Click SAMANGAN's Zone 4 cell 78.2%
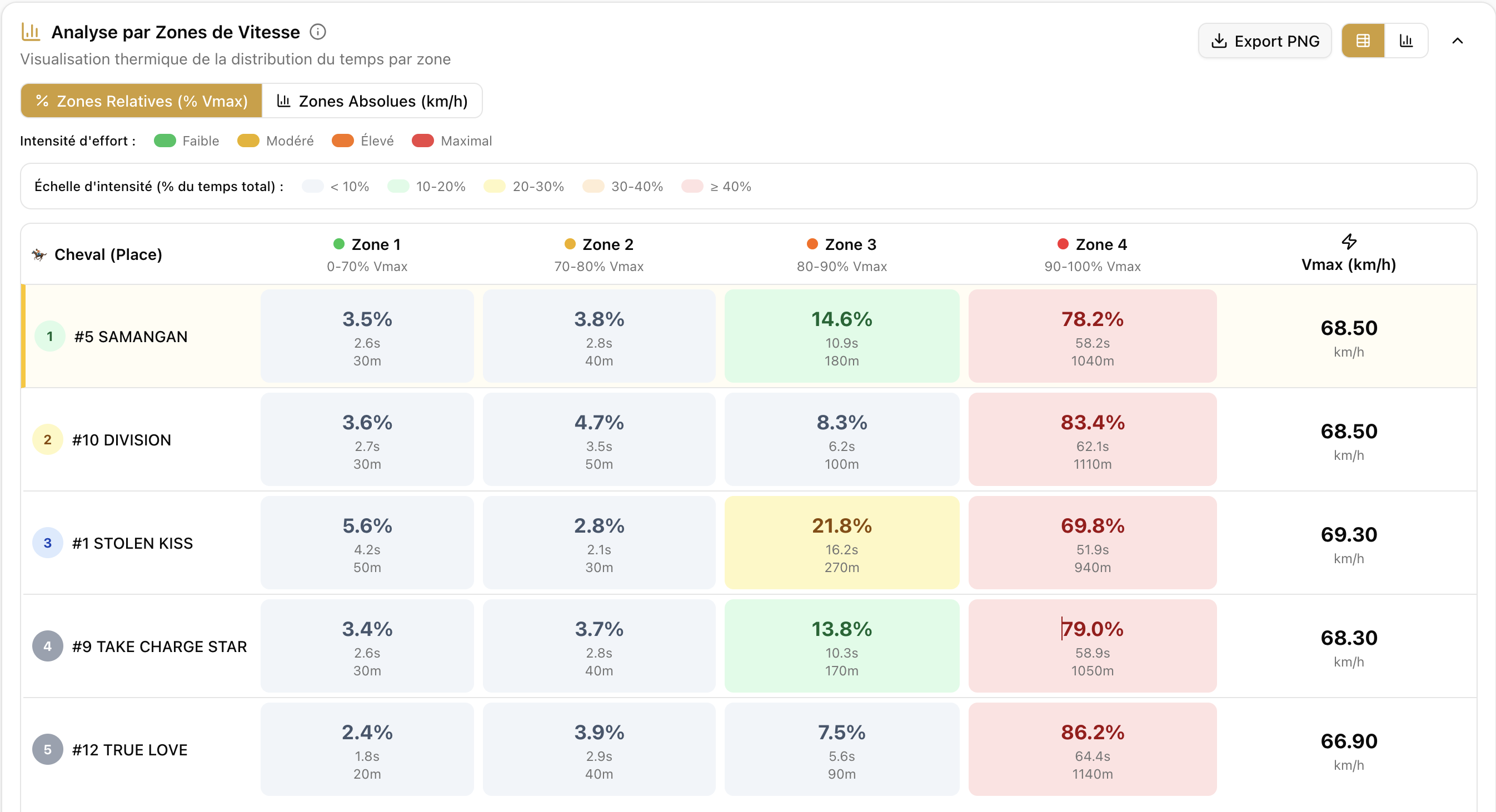This screenshot has height=812, width=1496. [1093, 336]
